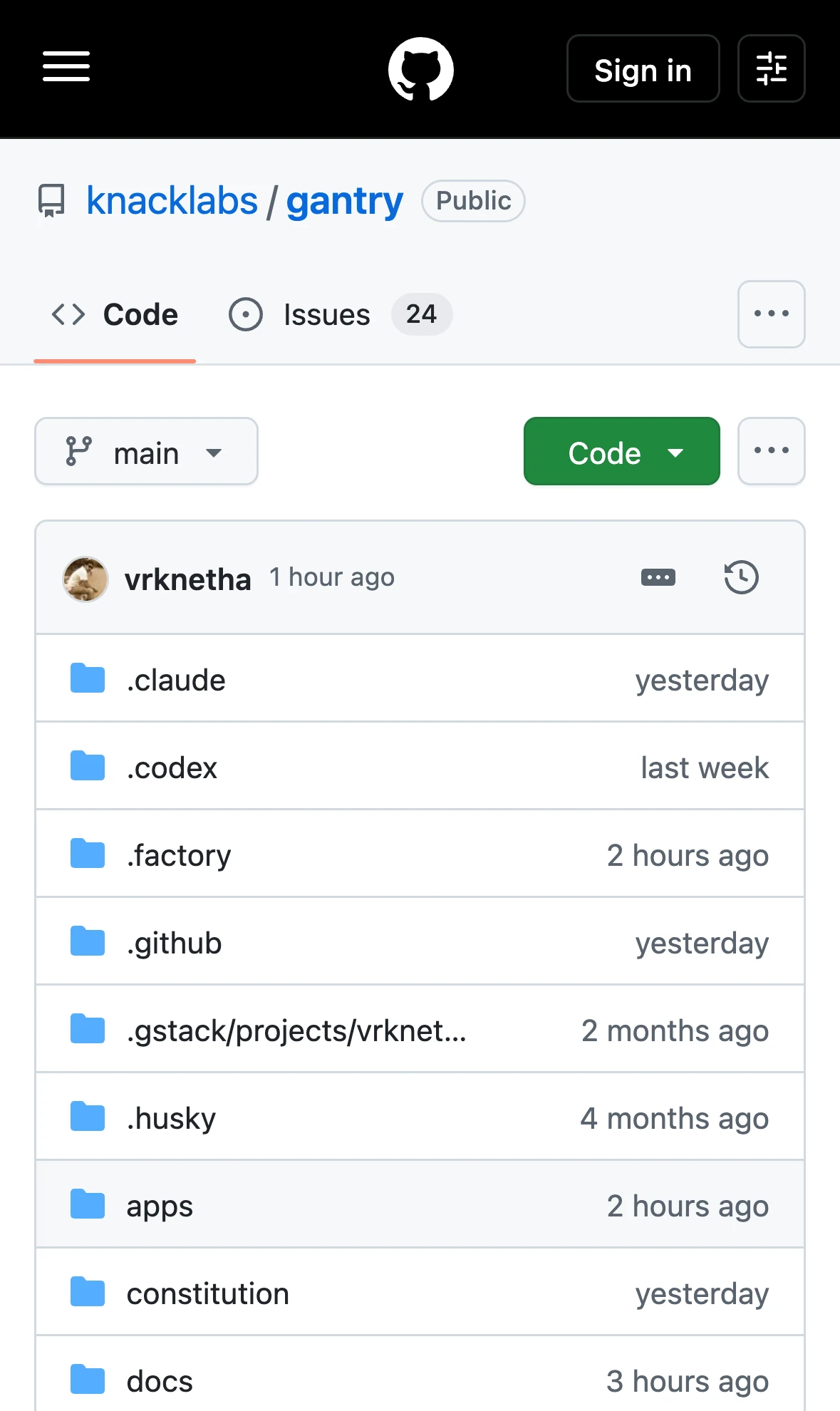The height and width of the screenshot is (1411, 840).
Task: Open the .claude folder
Action: (176, 681)
